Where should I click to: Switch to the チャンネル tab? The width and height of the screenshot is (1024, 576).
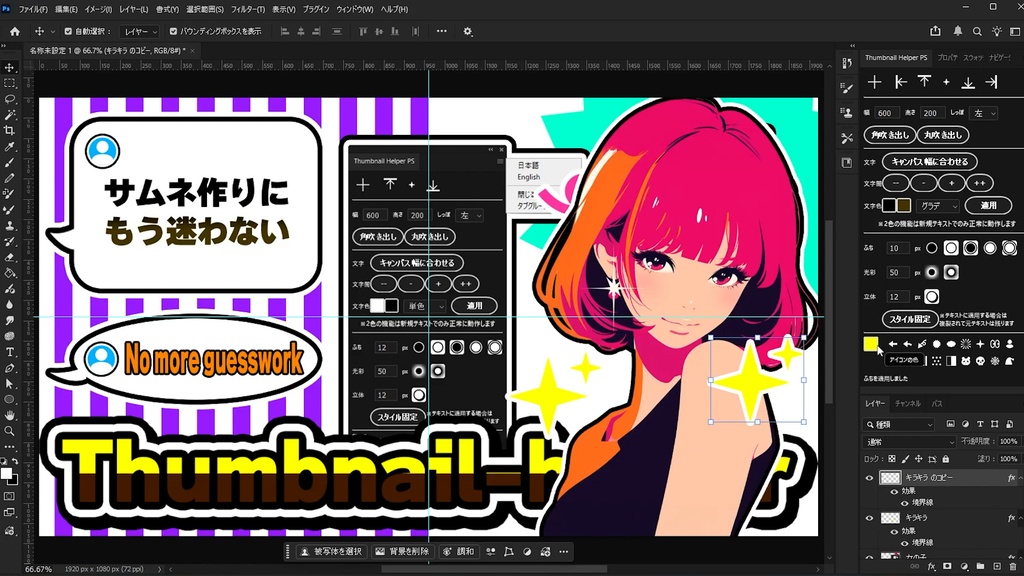pyautogui.click(x=908, y=404)
